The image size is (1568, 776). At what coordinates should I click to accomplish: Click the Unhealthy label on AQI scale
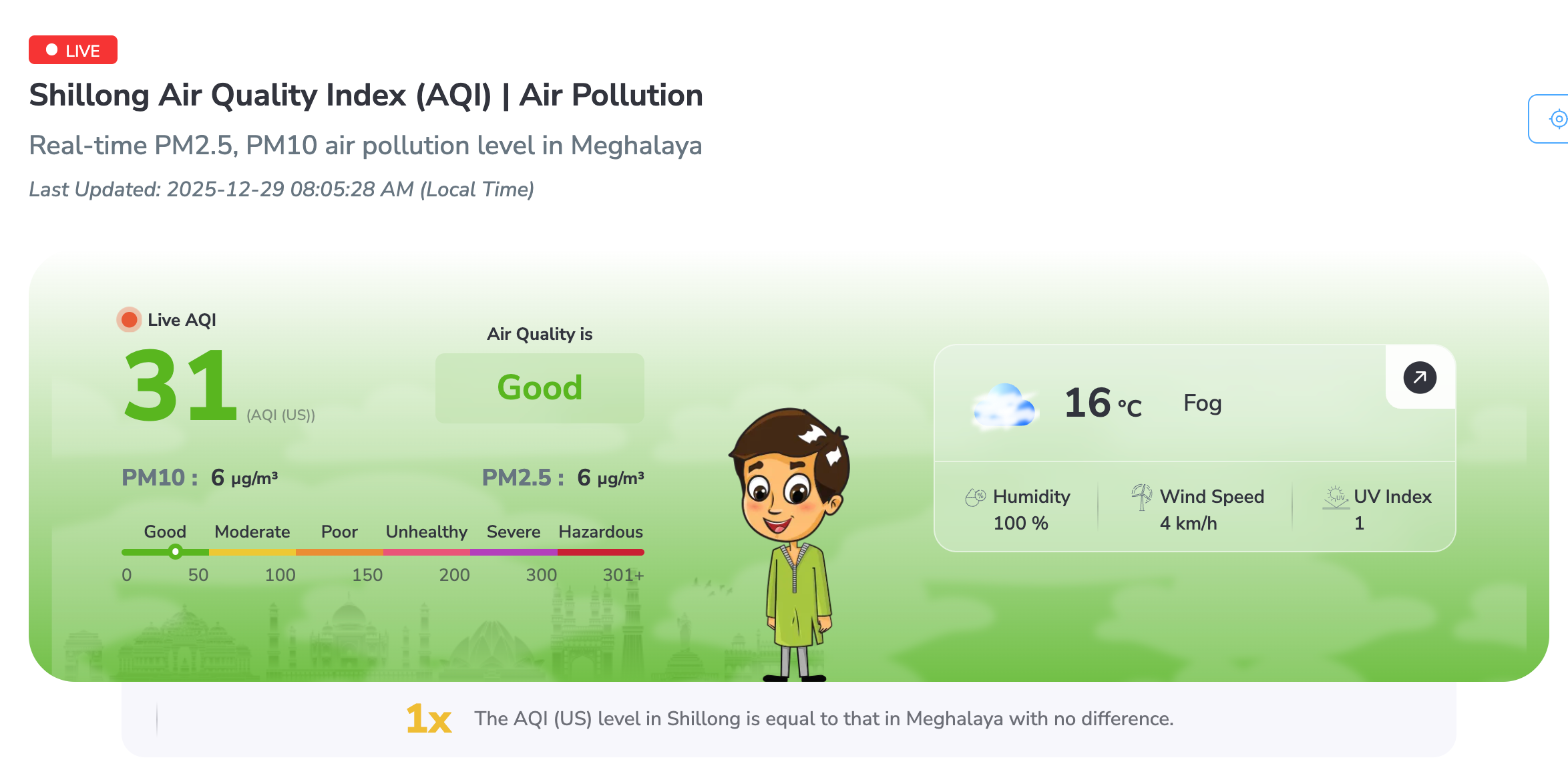pos(426,532)
